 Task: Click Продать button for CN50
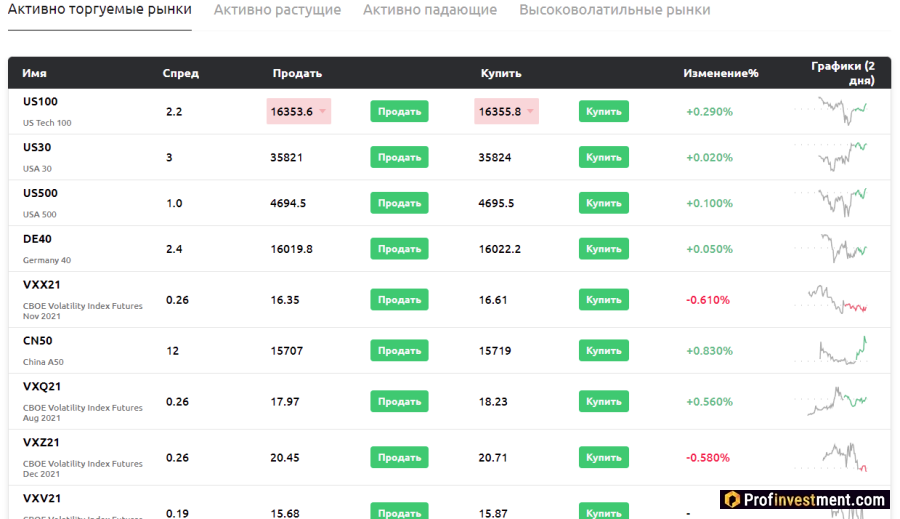[x=399, y=351]
